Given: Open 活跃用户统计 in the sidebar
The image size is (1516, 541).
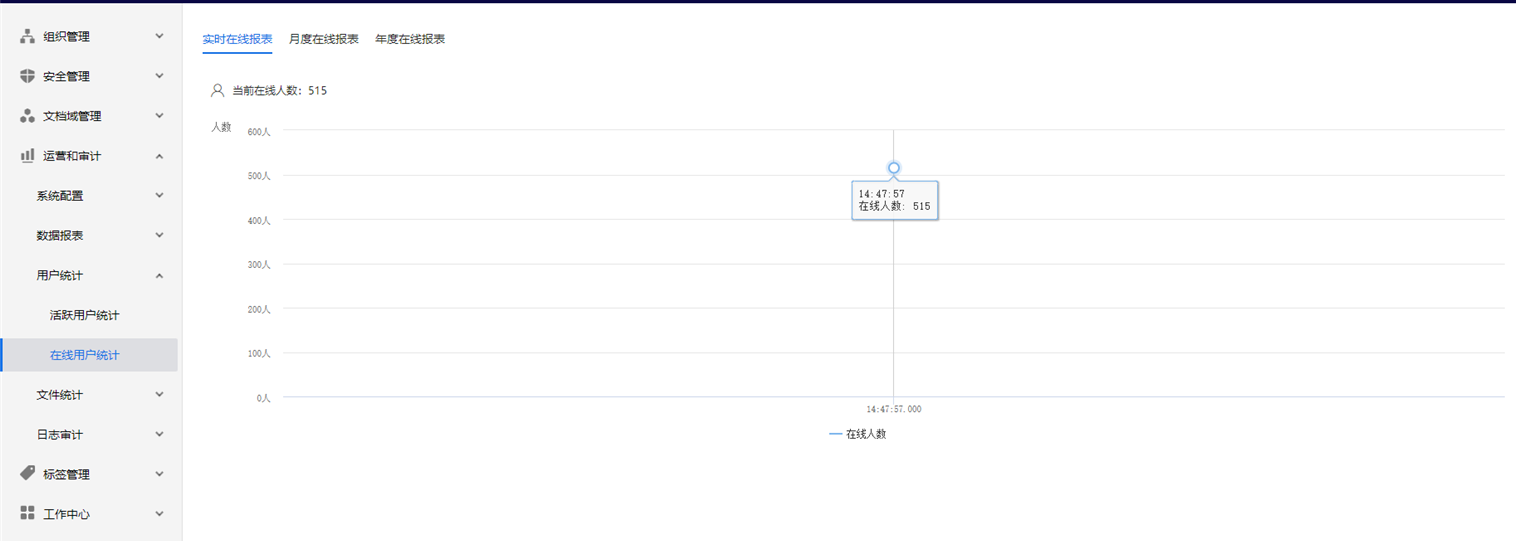Looking at the screenshot, I should click(85, 315).
